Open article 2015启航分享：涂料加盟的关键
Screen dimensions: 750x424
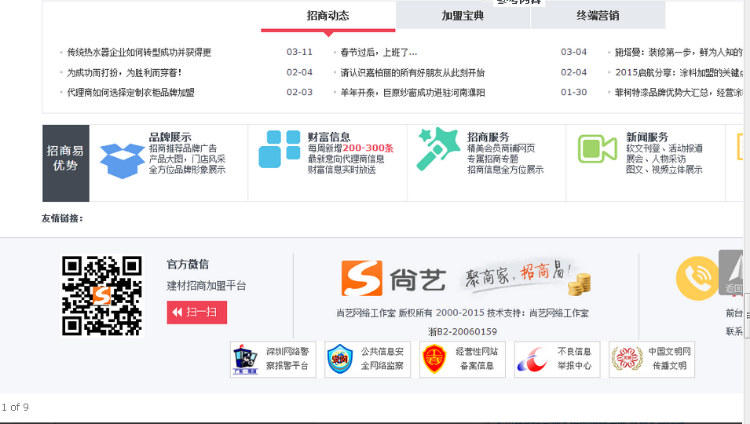click(x=679, y=73)
